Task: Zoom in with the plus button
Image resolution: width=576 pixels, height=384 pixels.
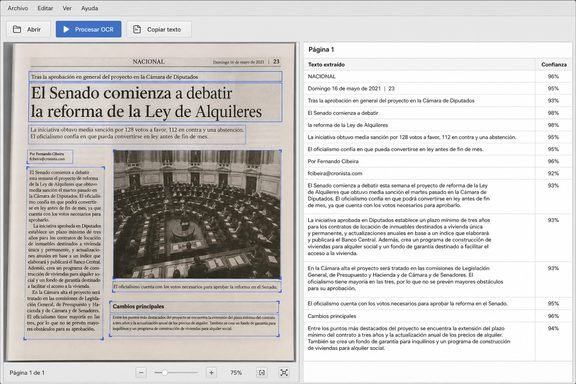Action: tap(211, 373)
